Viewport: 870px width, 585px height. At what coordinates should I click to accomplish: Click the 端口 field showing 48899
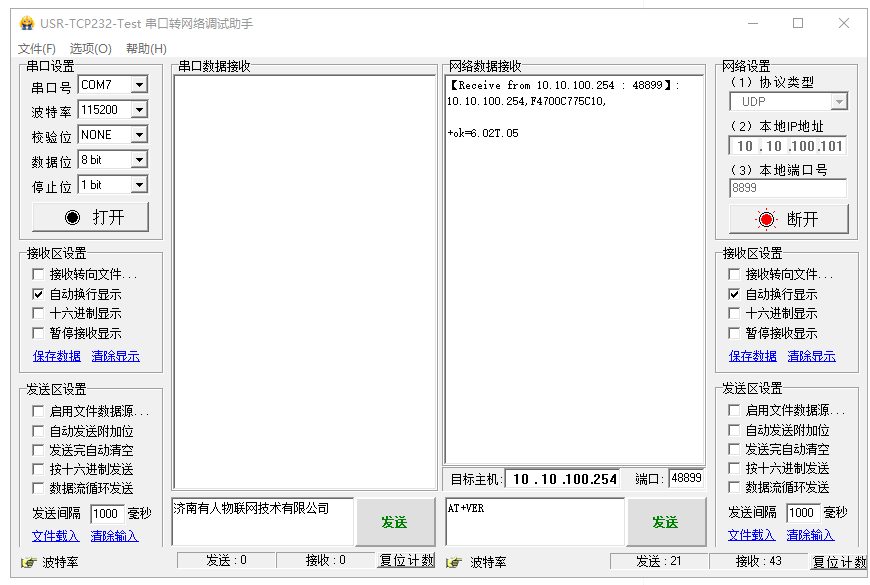pos(686,479)
